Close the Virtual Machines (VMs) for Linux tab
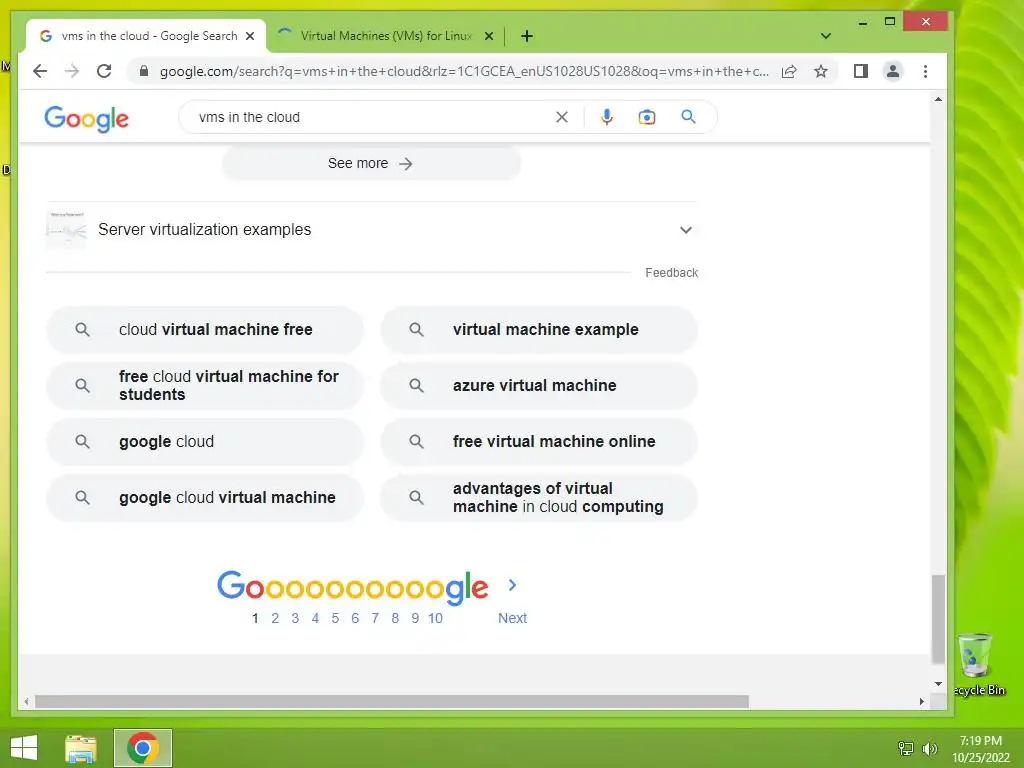This screenshot has height=768, width=1024. (x=488, y=36)
